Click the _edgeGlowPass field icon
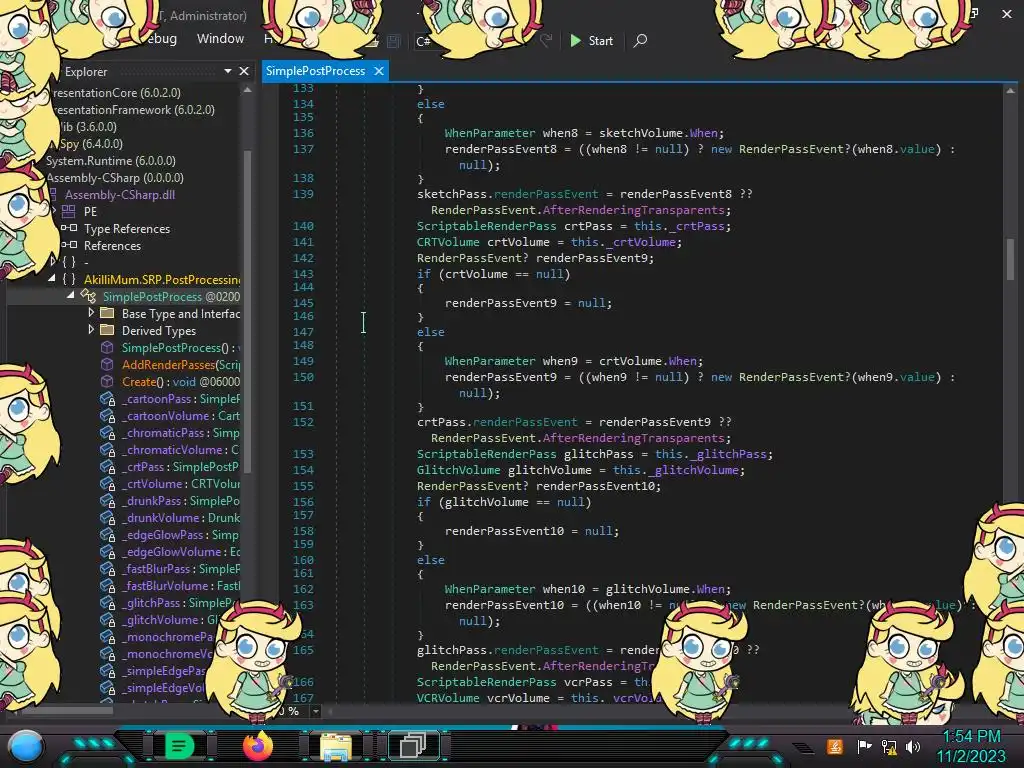This screenshot has width=1024, height=768. (107, 534)
